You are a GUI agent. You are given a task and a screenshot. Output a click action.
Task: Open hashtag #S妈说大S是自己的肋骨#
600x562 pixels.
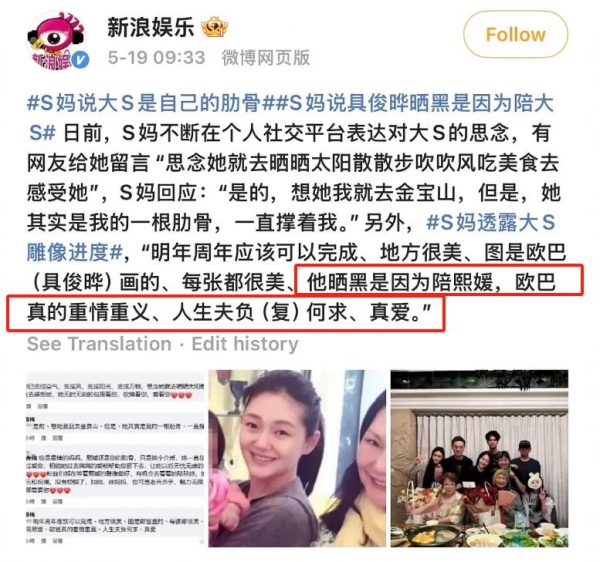pyautogui.click(x=143, y=104)
